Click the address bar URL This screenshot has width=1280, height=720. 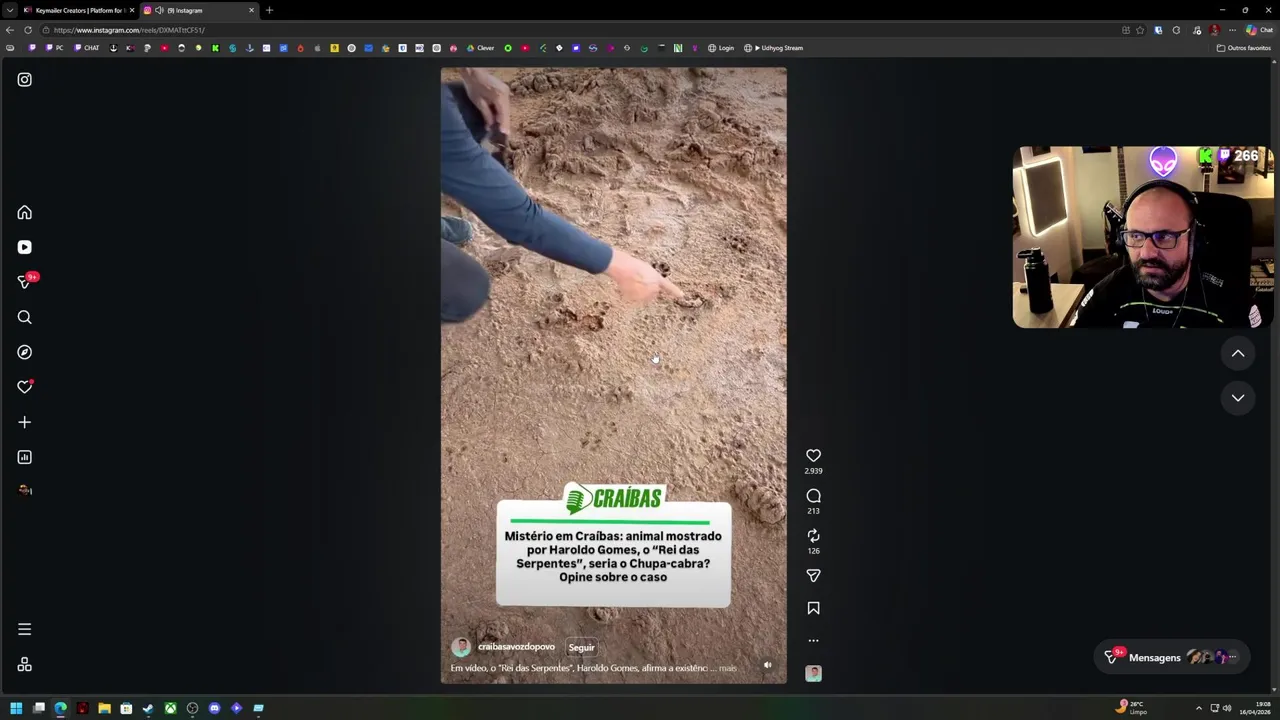tap(130, 30)
